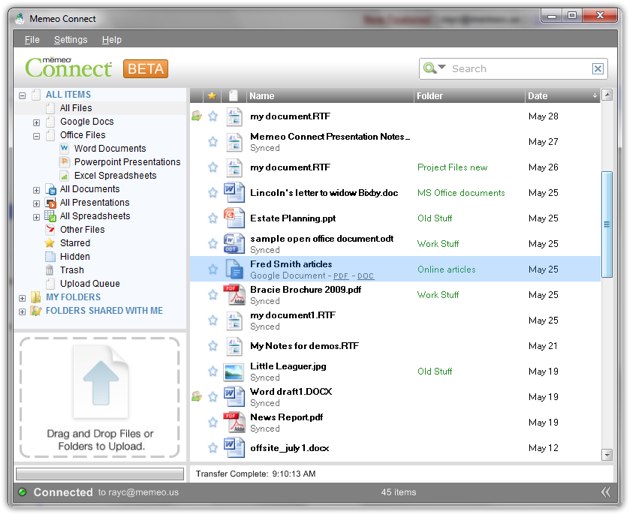Star the Little Leaguer.jpg file
The height and width of the screenshot is (515, 630).
213,371
